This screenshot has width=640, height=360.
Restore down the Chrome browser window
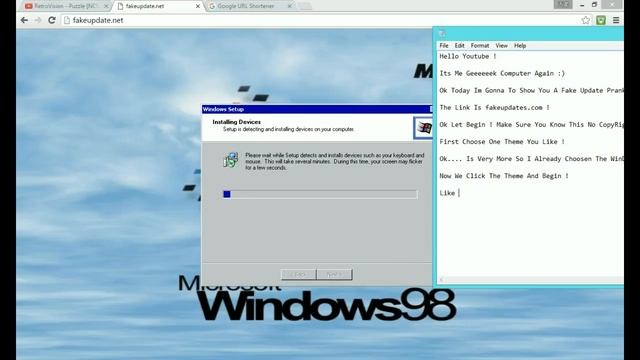coord(594,5)
